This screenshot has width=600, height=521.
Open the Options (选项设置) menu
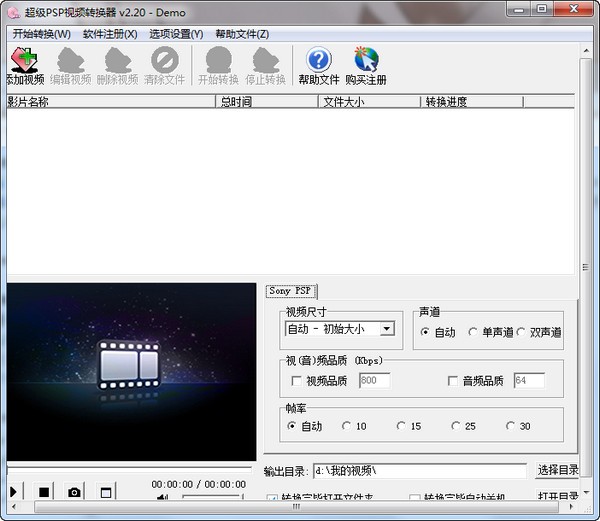pos(176,33)
